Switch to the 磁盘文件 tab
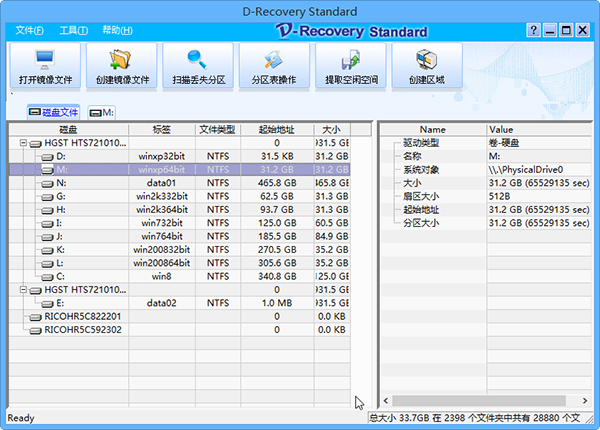The height and width of the screenshot is (430, 600). coord(54,112)
